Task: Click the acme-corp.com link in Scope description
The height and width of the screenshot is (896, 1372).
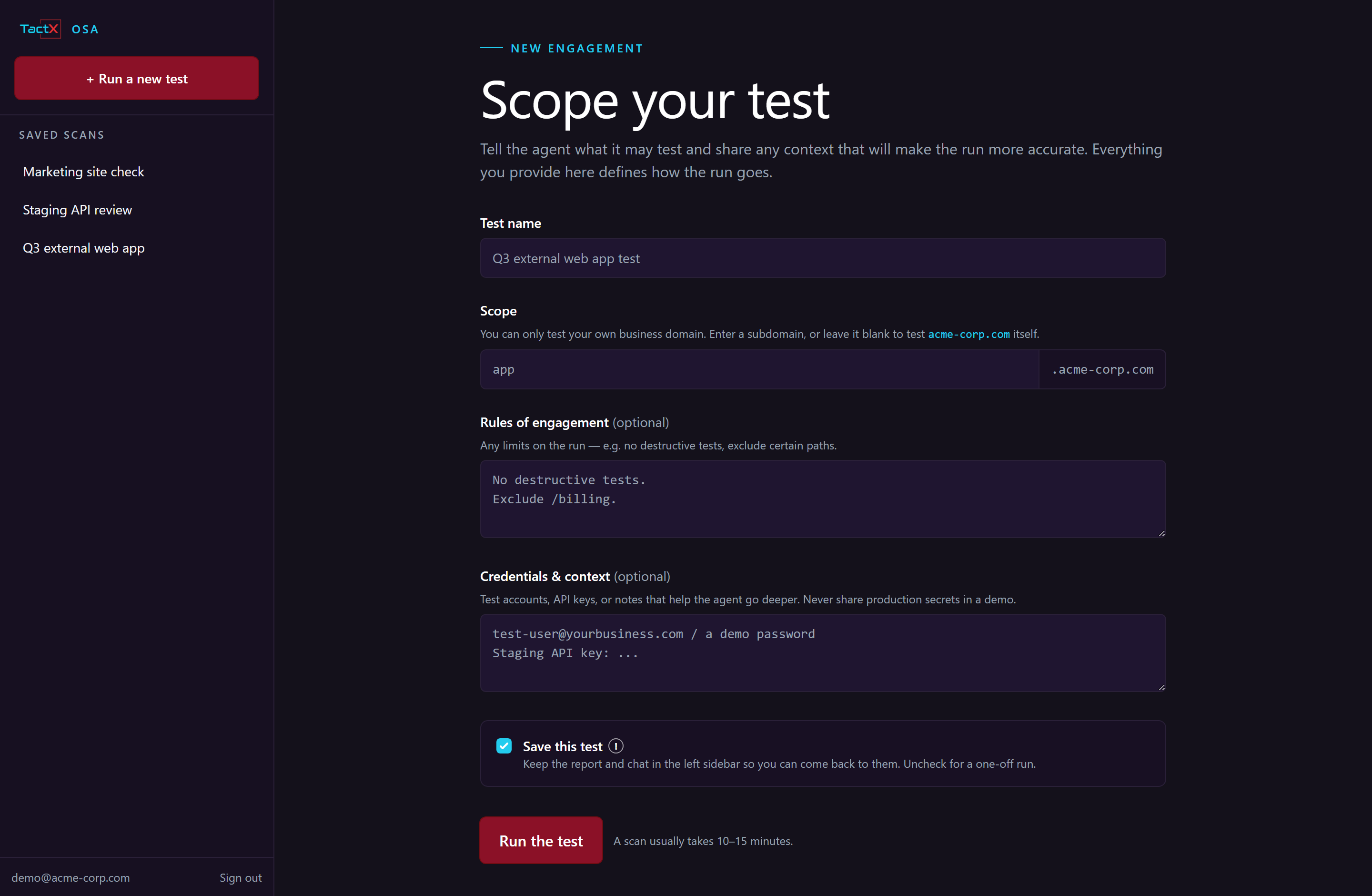Action: click(x=968, y=334)
